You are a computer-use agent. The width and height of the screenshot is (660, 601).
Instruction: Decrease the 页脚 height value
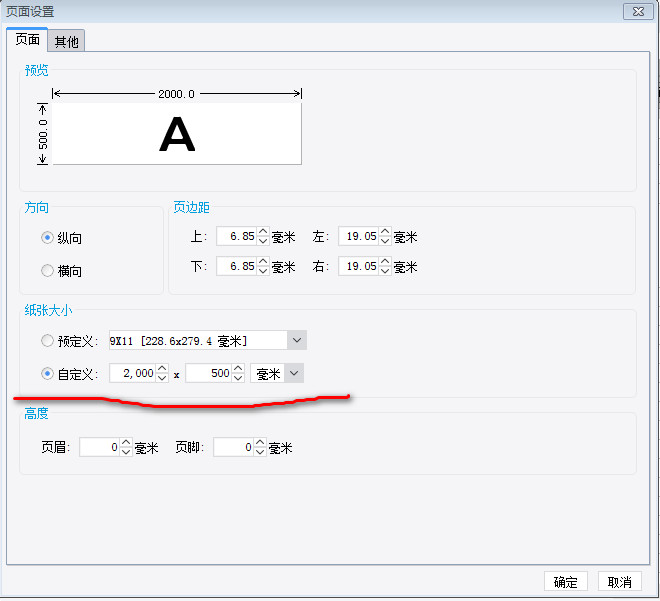[260, 452]
